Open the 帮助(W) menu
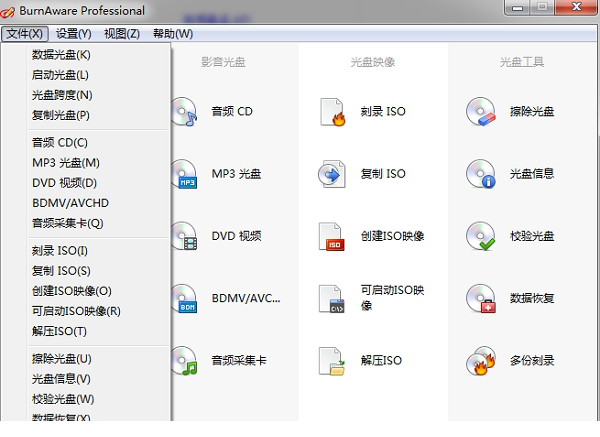The width and height of the screenshot is (600, 437). (173, 34)
